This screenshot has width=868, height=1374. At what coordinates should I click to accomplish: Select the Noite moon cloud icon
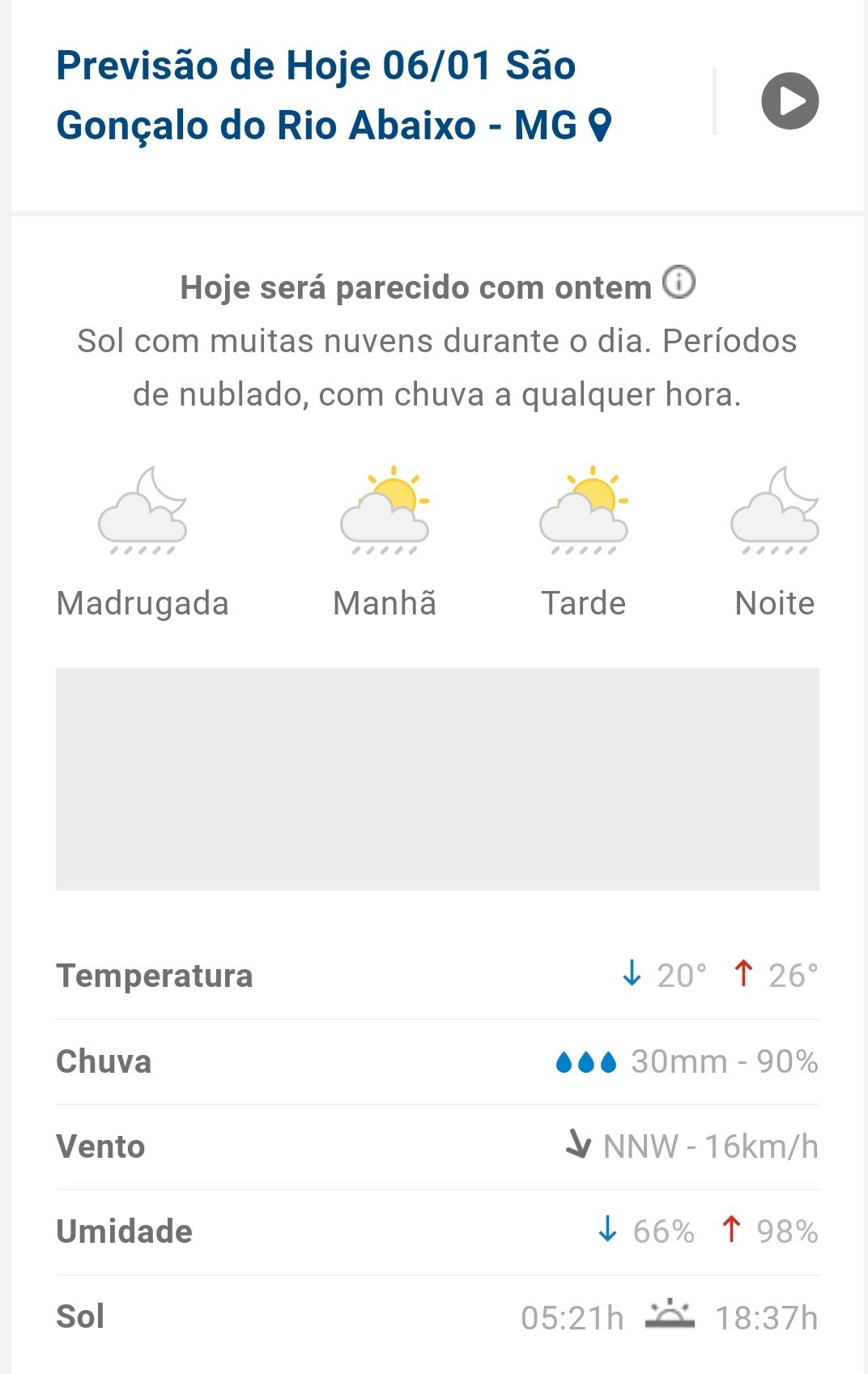tap(775, 510)
